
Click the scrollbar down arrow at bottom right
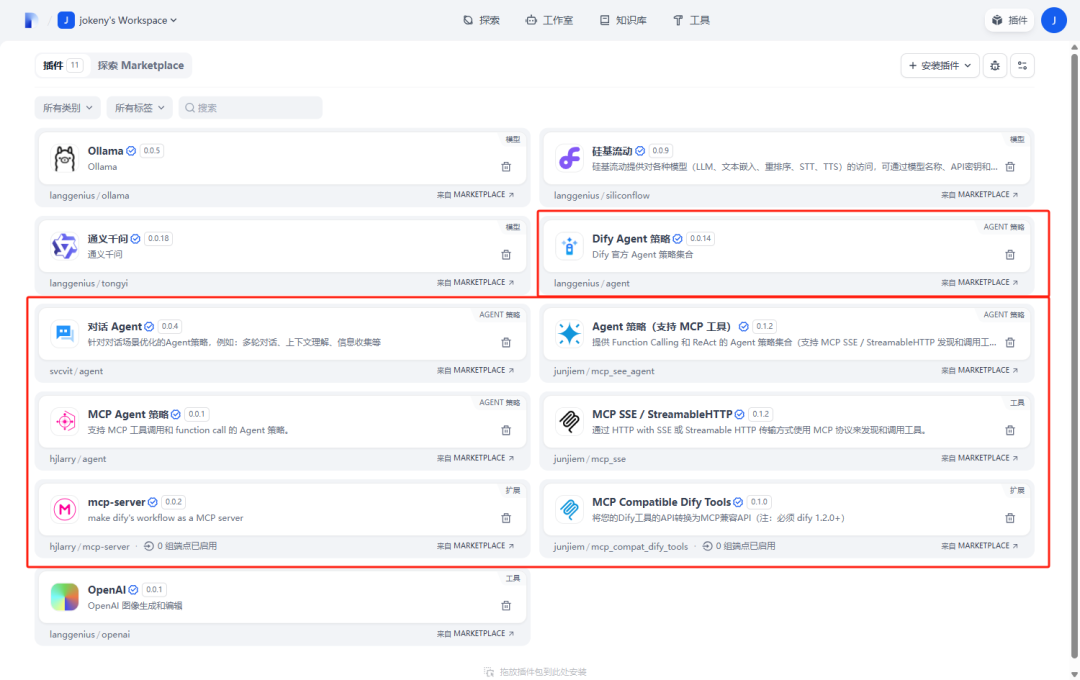[x=1074, y=674]
